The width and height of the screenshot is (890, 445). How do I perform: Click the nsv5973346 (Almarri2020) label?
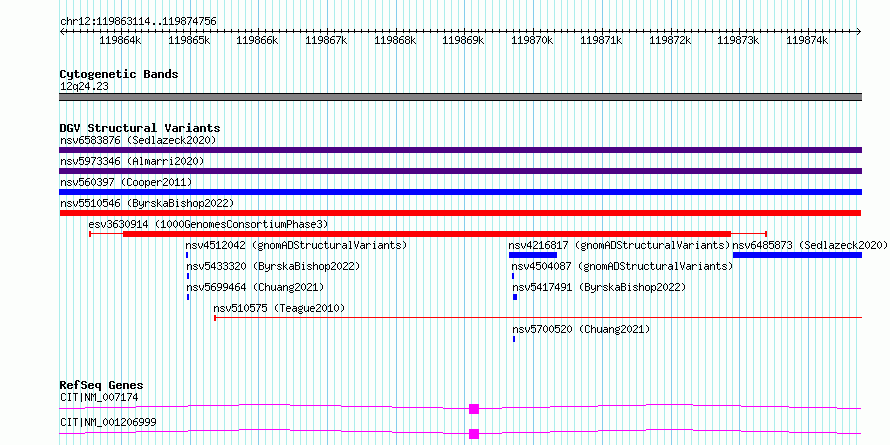pyautogui.click(x=132, y=161)
